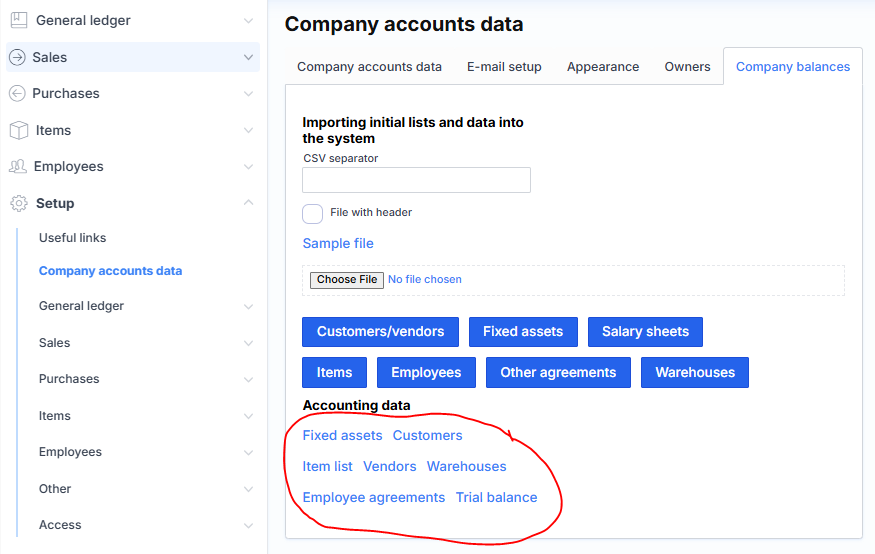The width and height of the screenshot is (875, 554).
Task: Select the Appearance tab
Action: click(x=603, y=67)
